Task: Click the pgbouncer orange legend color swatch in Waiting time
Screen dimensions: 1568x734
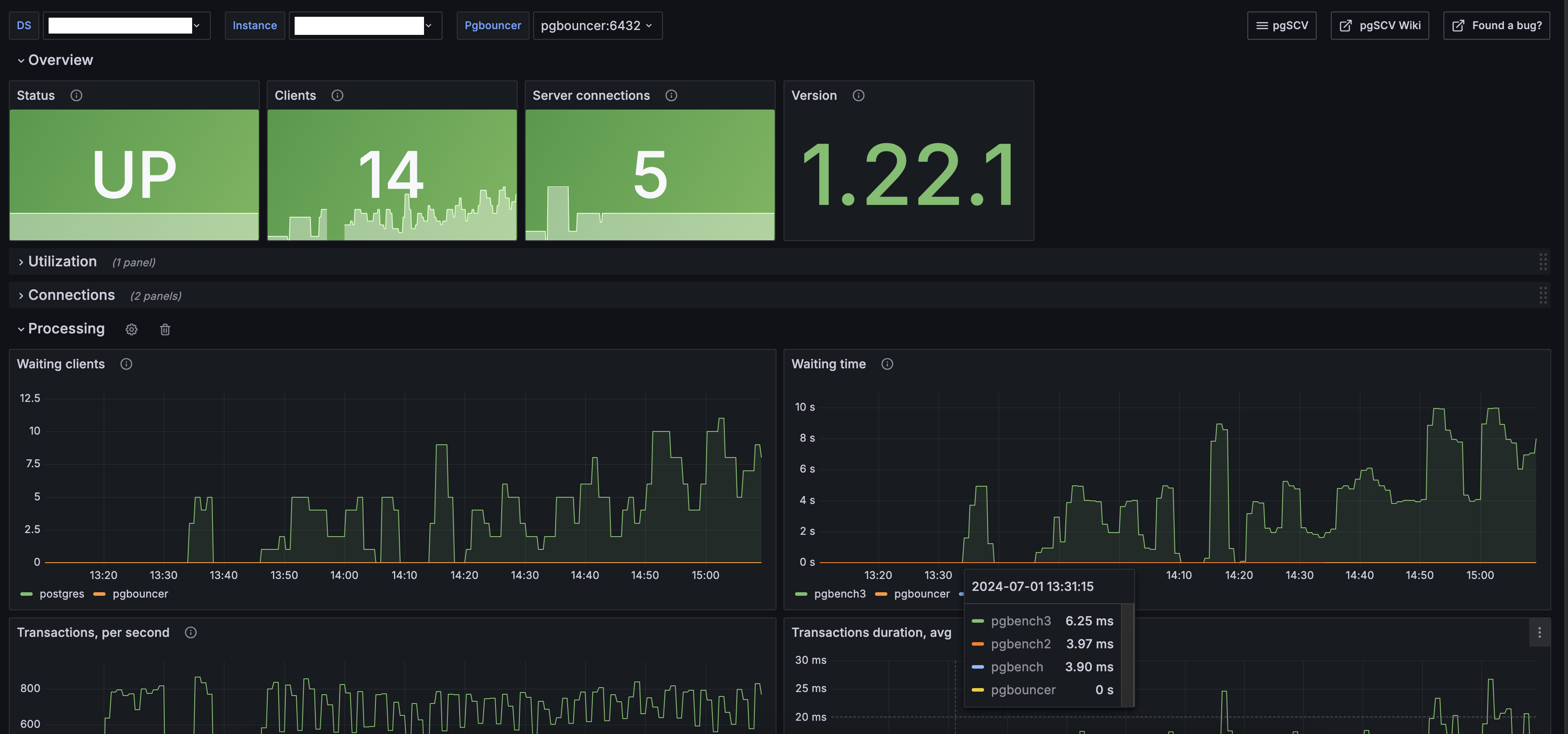Action: [x=880, y=594]
